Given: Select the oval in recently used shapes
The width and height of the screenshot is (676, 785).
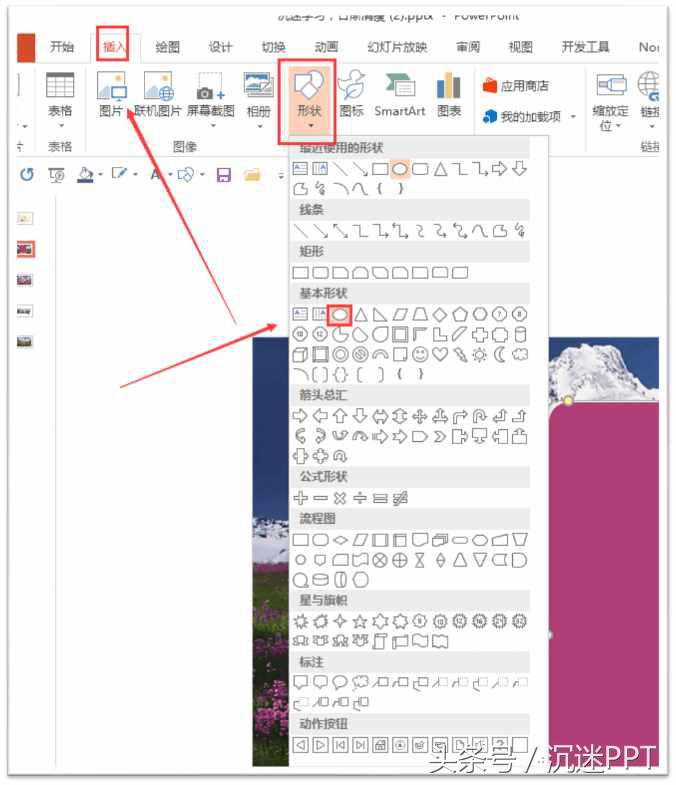Looking at the screenshot, I should pos(400,169).
